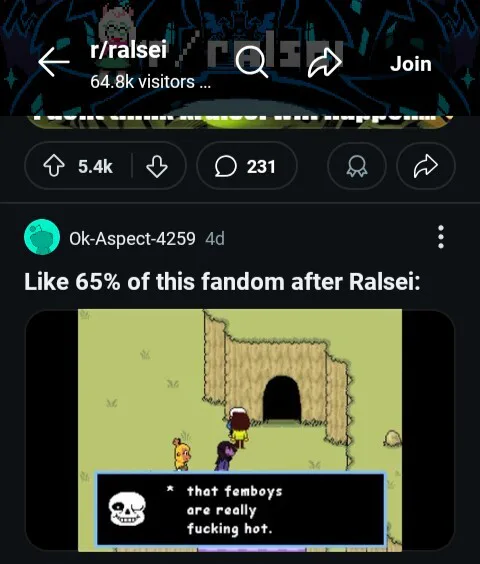Screen dimensions: 480x564
Task: Open the 231 comments
Action: [247, 166]
